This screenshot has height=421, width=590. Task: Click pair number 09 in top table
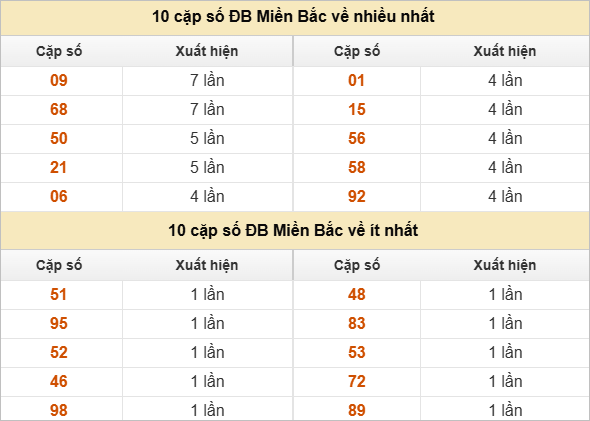tap(59, 81)
